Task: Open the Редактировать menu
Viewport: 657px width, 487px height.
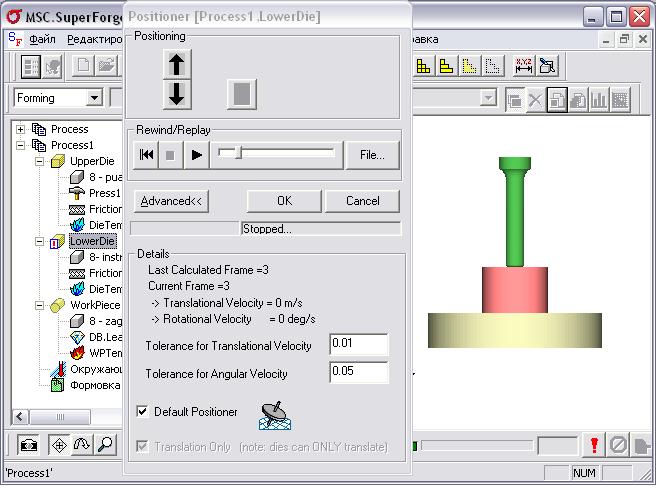Action: pos(94,39)
